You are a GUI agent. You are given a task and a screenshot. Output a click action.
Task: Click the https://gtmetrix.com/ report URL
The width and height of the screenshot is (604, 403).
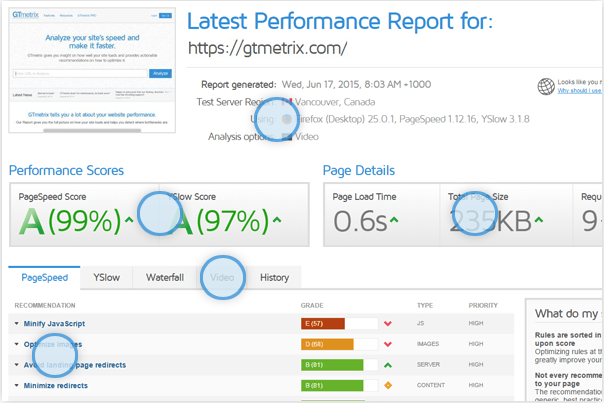[x=267, y=49]
